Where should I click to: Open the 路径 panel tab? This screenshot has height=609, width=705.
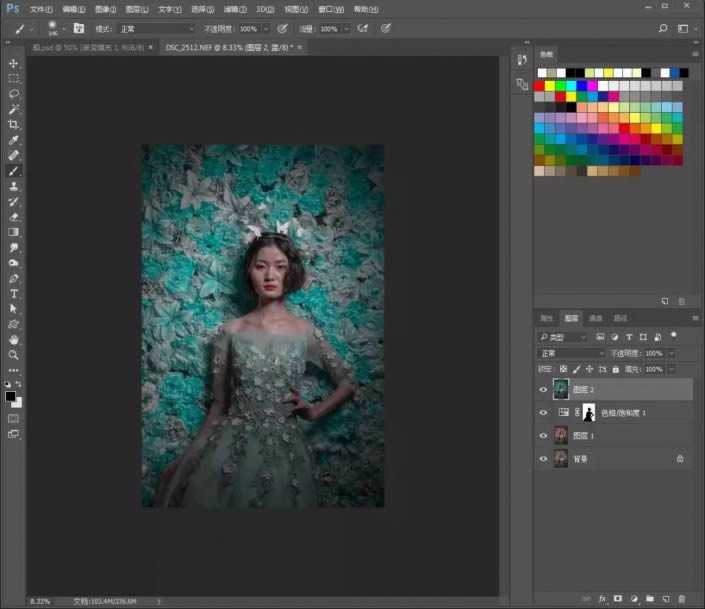620,318
